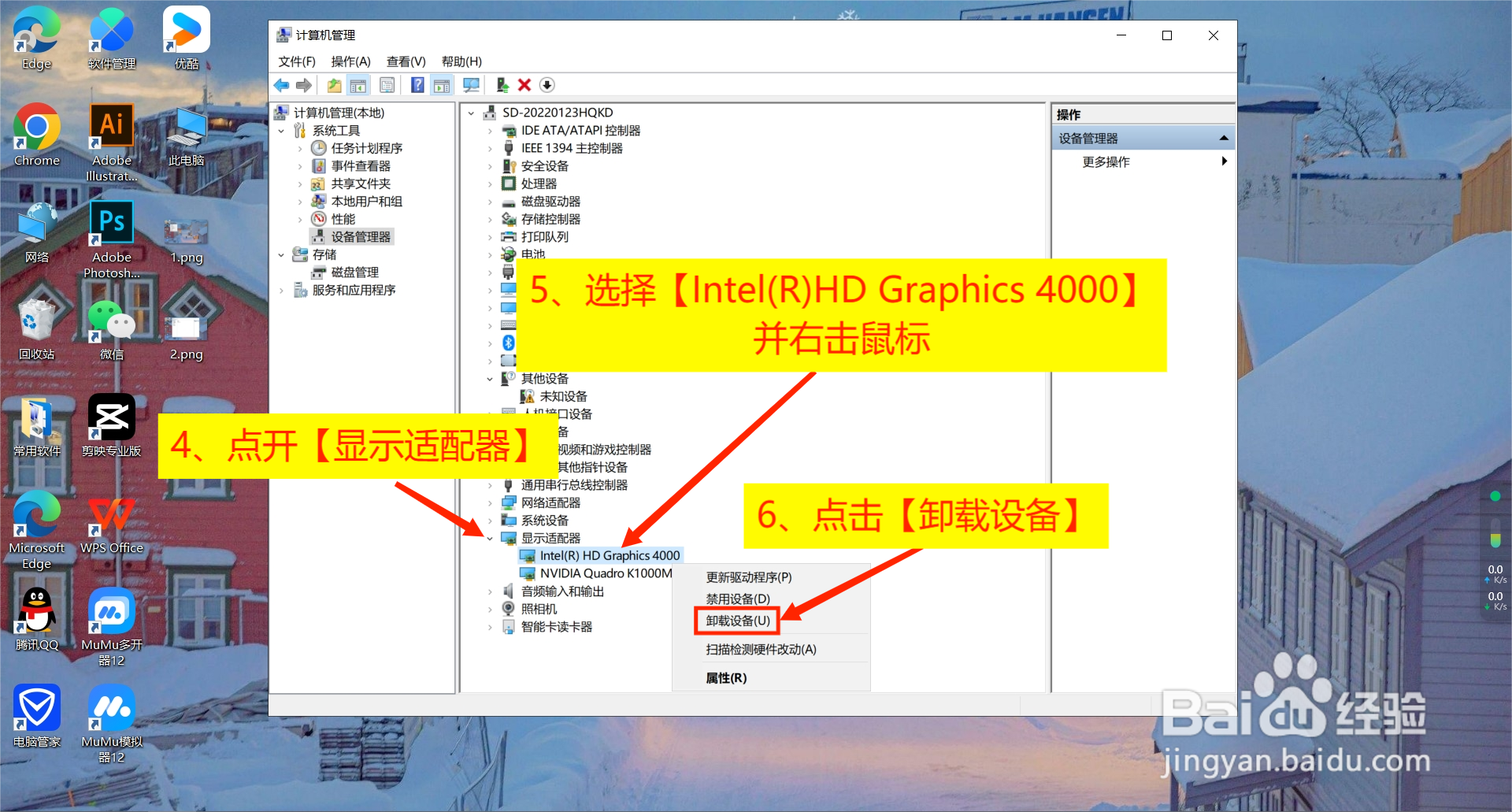
Task: Click the help question mark toolbar icon
Action: (x=417, y=84)
